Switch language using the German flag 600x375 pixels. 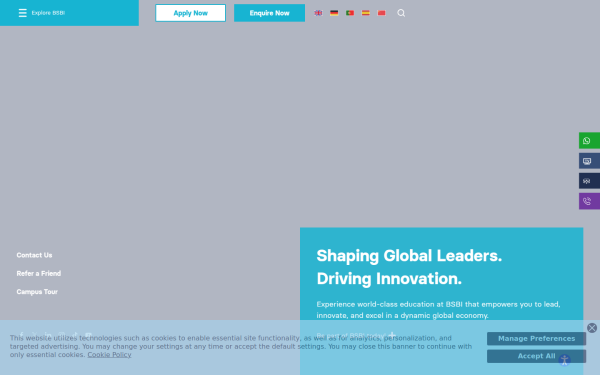pos(334,13)
